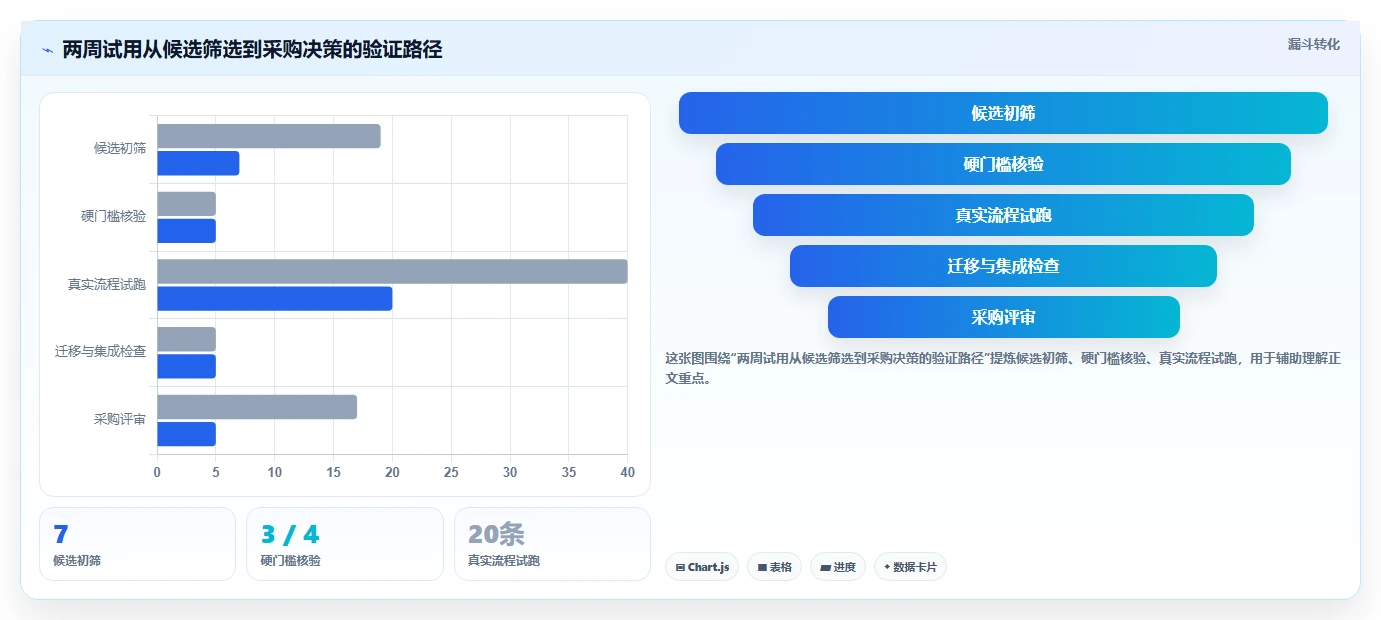Click the 采购评审 chart axis label
This screenshot has width=1381, height=620.
[120, 419]
